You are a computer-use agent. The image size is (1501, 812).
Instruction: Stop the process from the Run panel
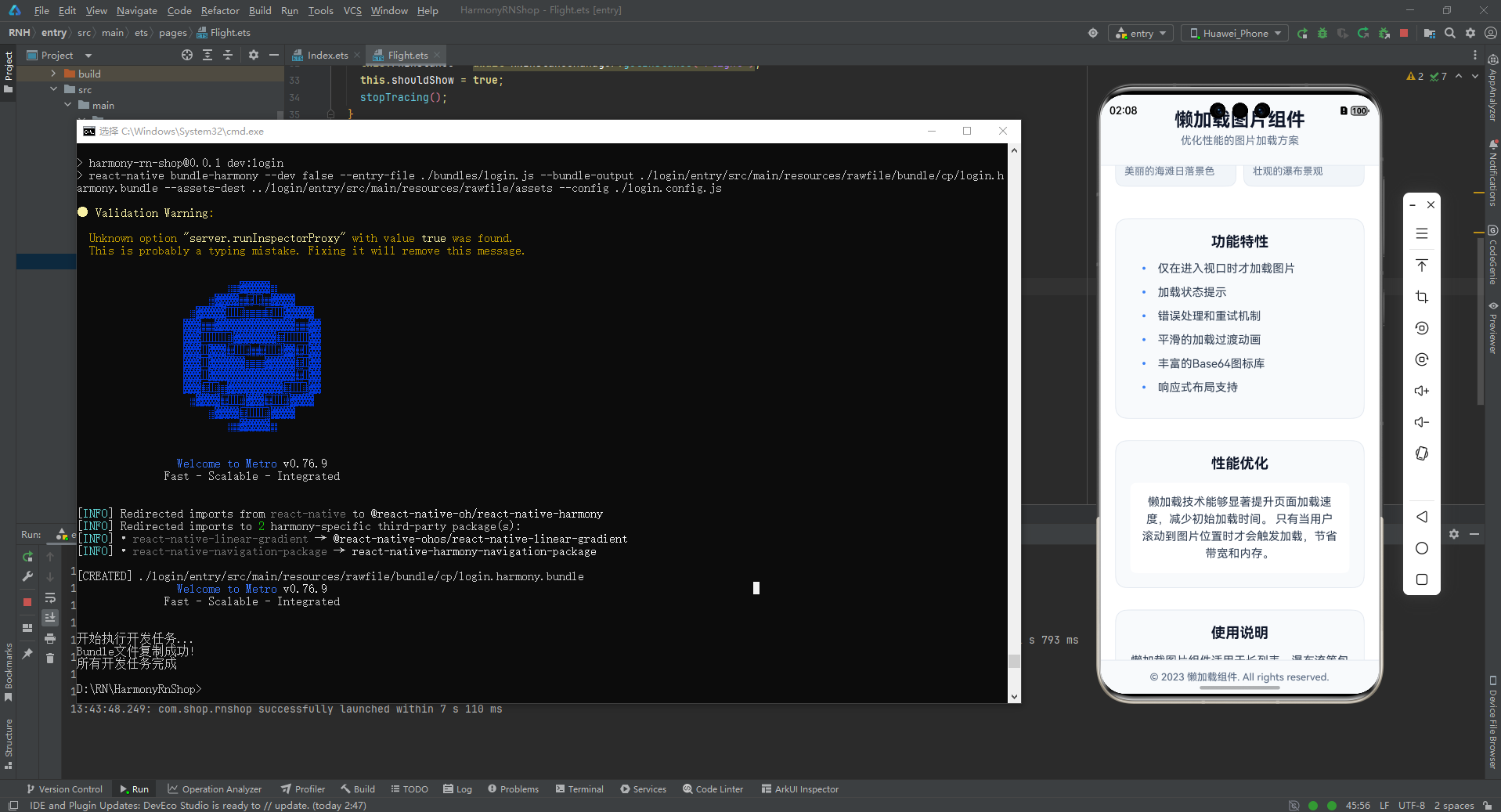click(x=27, y=602)
